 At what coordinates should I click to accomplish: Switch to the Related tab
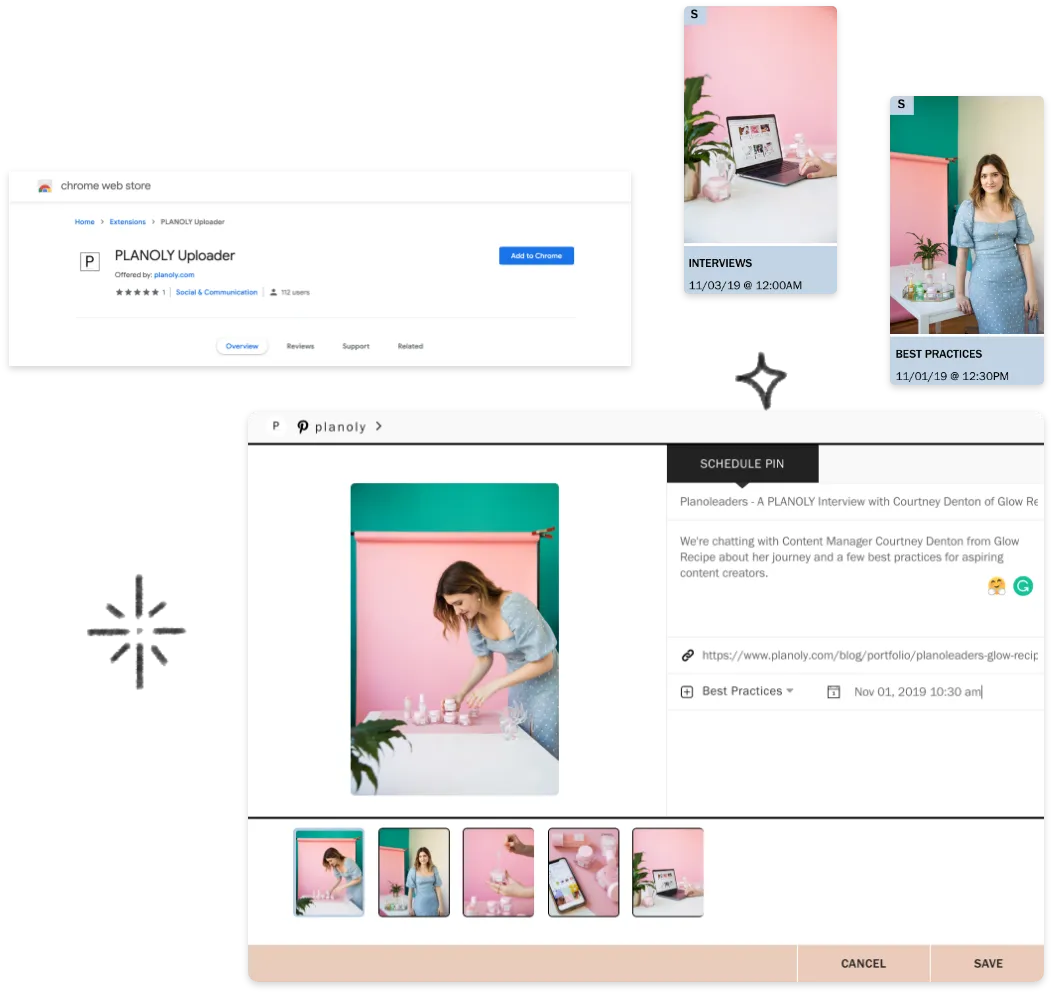(x=410, y=347)
